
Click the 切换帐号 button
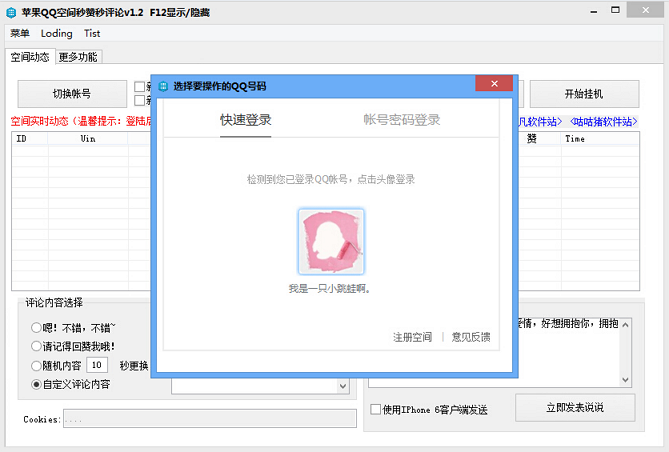[x=72, y=94]
